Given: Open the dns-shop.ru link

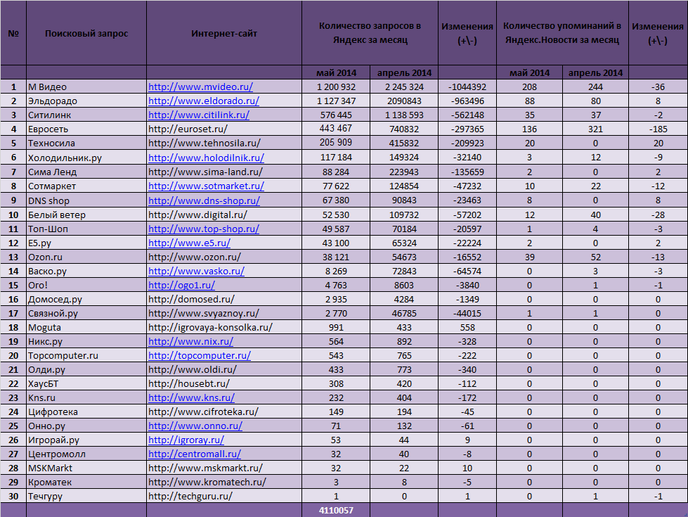Looking at the screenshot, I should (204, 201).
